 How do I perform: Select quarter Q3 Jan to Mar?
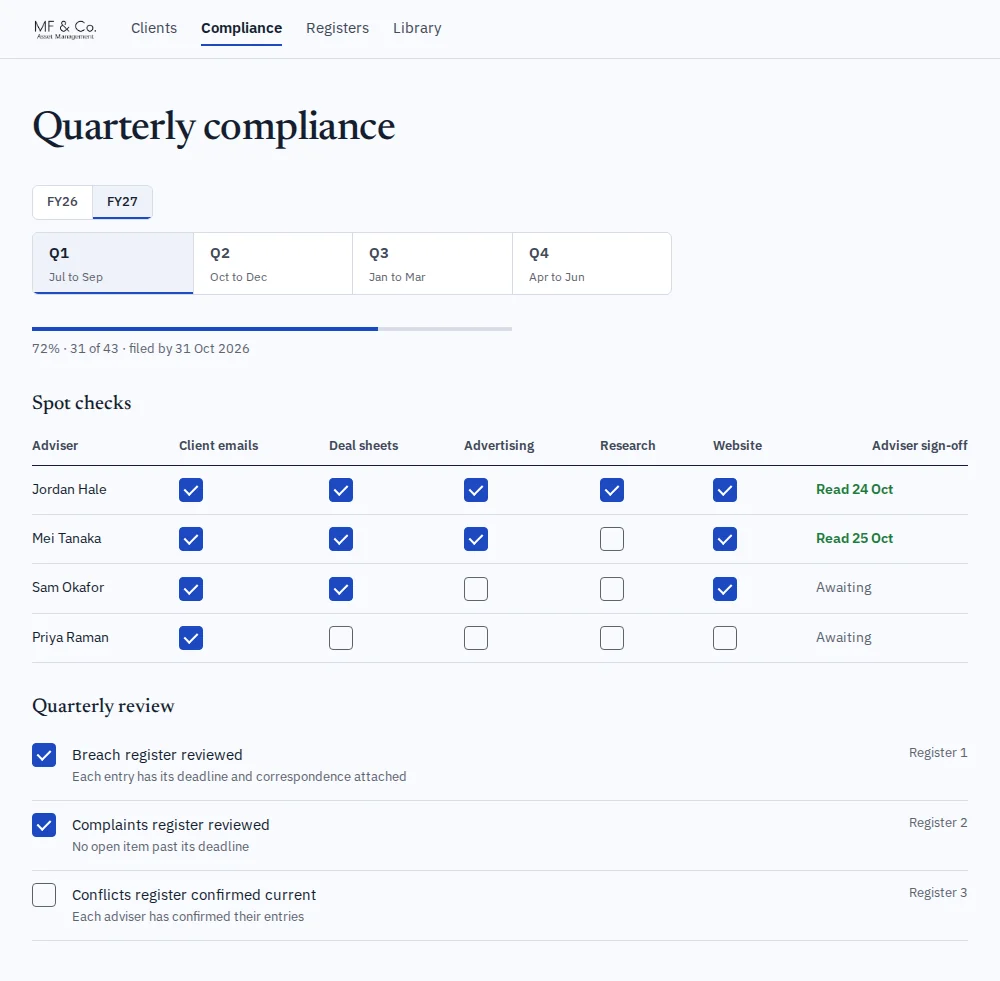point(432,263)
